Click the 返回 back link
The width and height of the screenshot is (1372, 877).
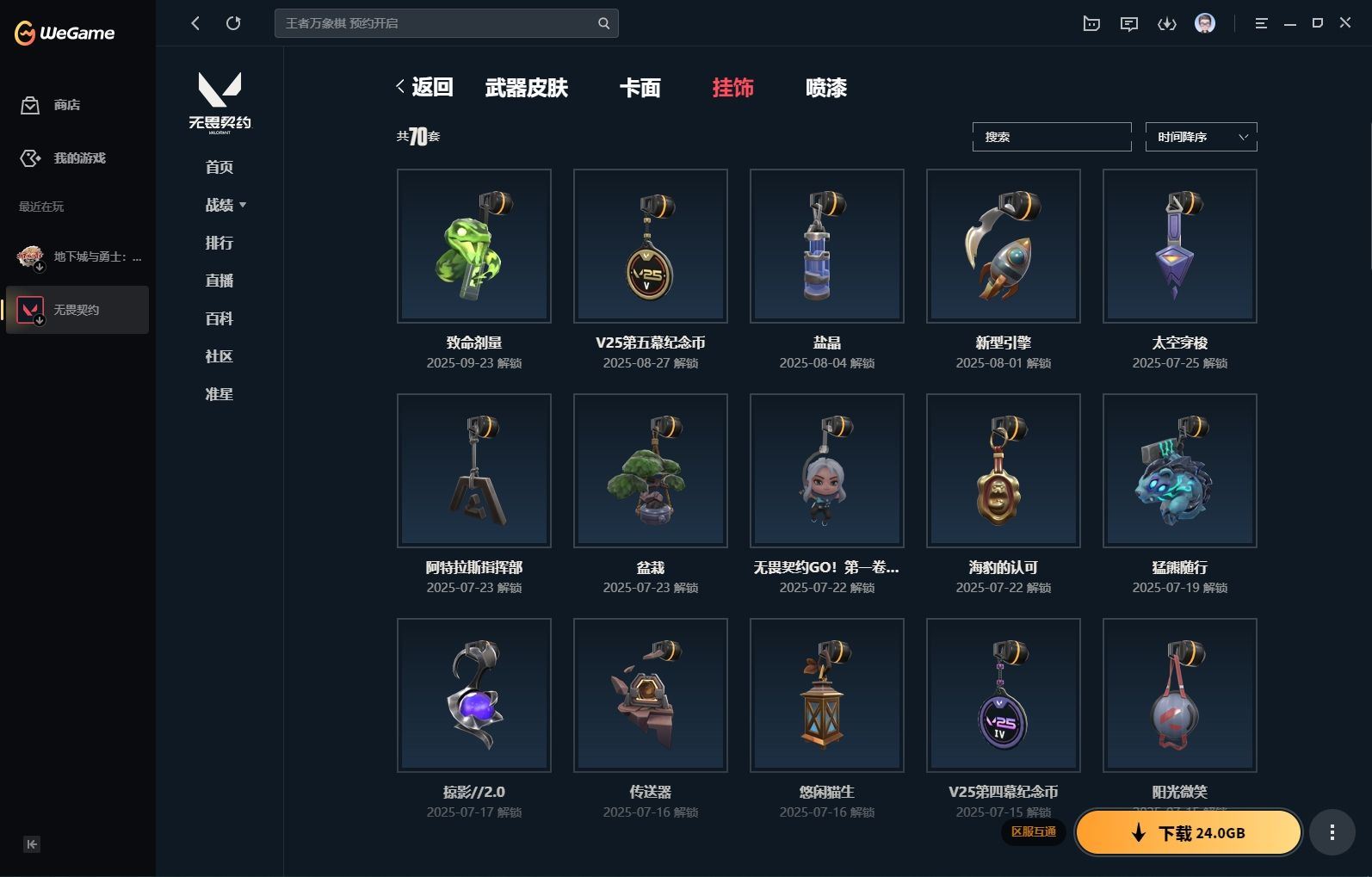tap(424, 87)
